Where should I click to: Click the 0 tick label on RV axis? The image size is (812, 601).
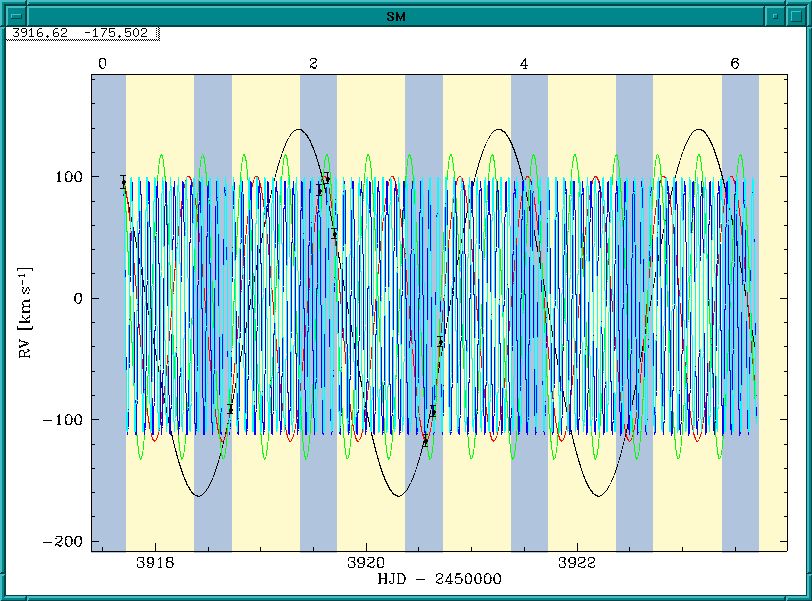click(79, 298)
